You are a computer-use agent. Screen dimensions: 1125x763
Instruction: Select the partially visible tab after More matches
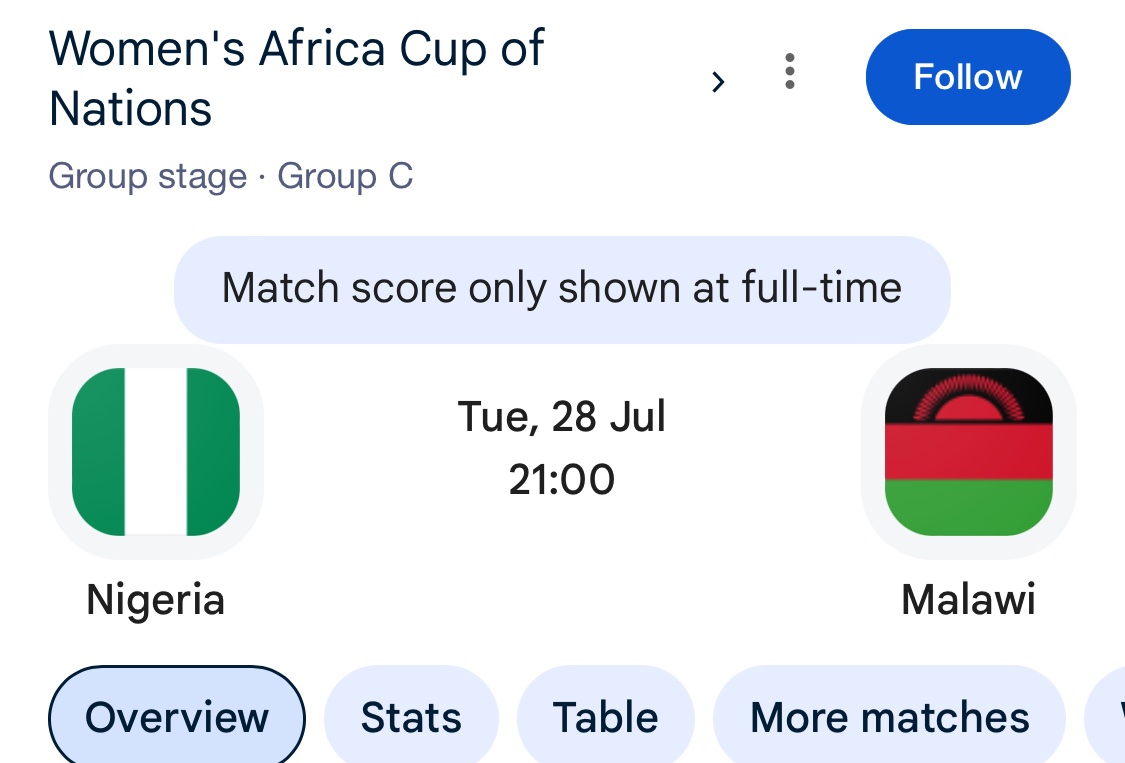point(1105,716)
